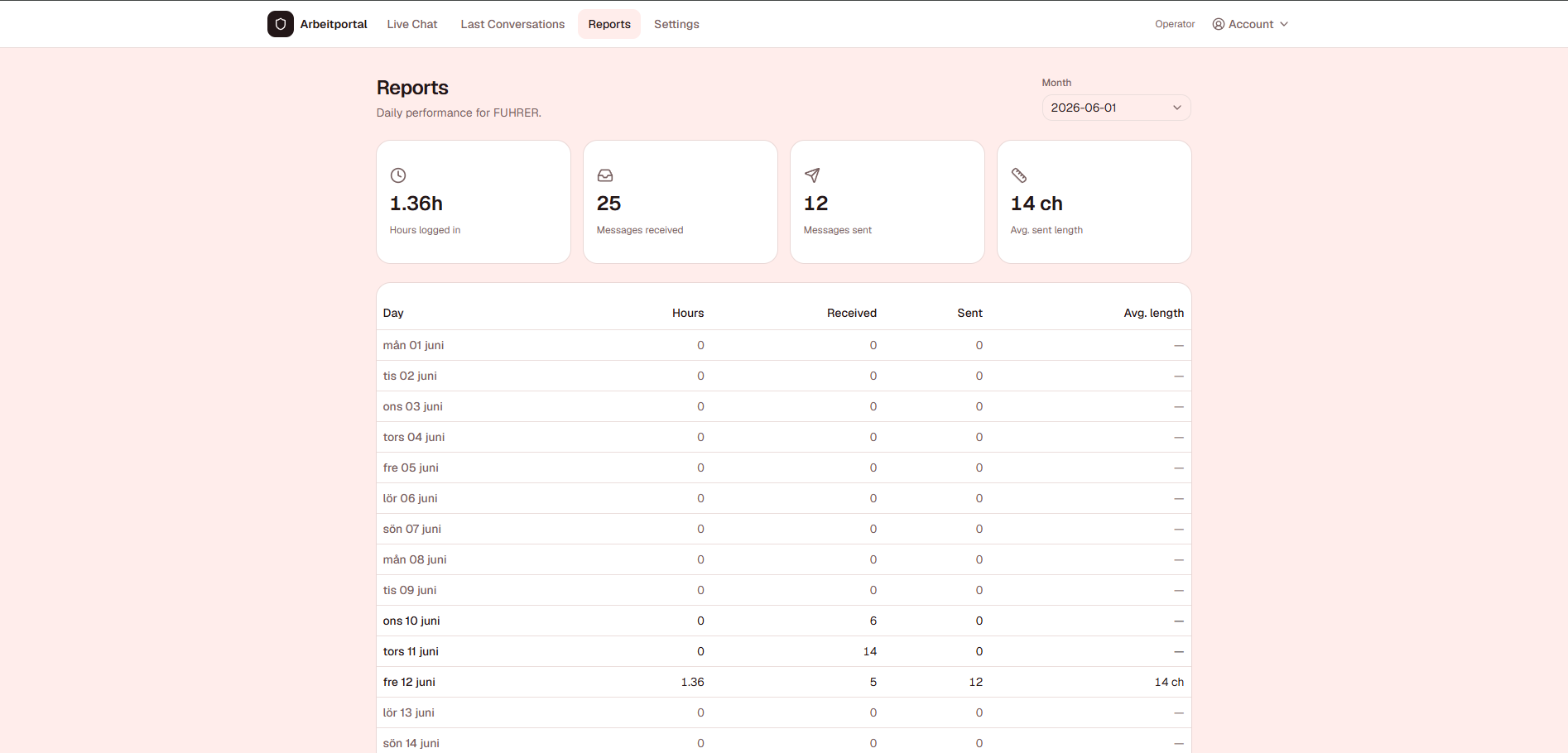Click the Day column header
This screenshot has height=753, width=1568.
(x=393, y=313)
